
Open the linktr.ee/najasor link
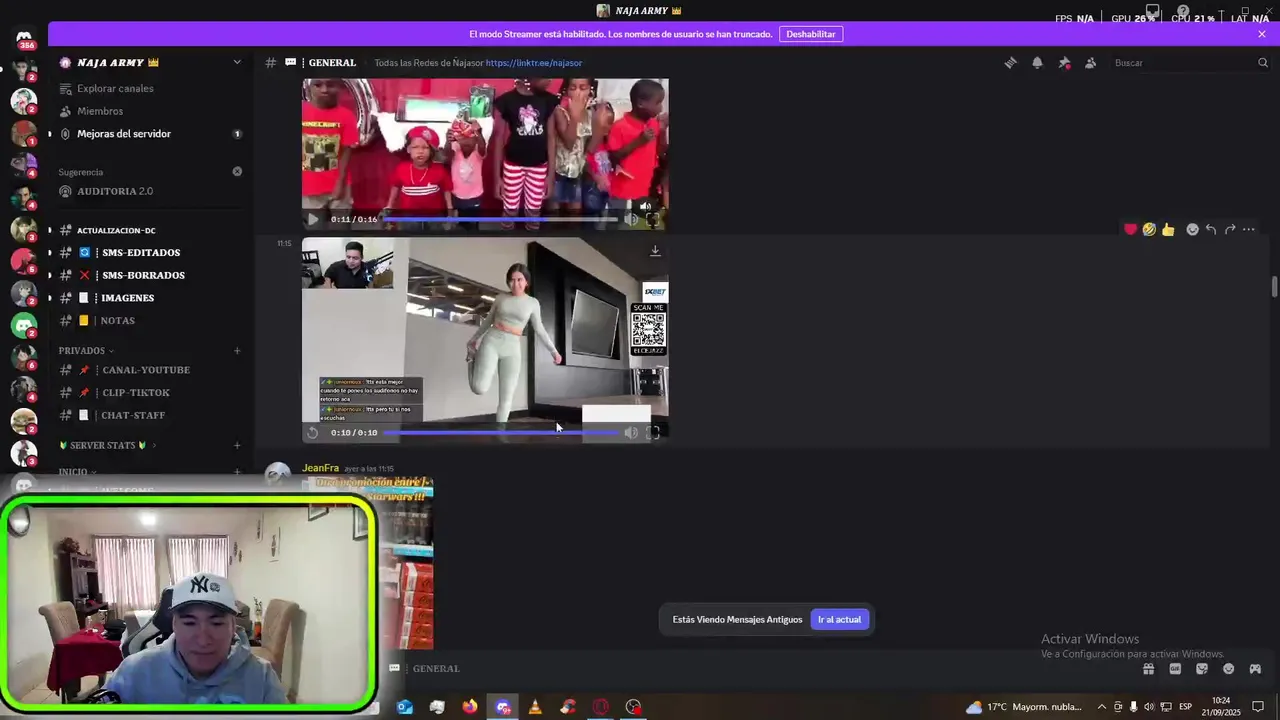coord(534,63)
